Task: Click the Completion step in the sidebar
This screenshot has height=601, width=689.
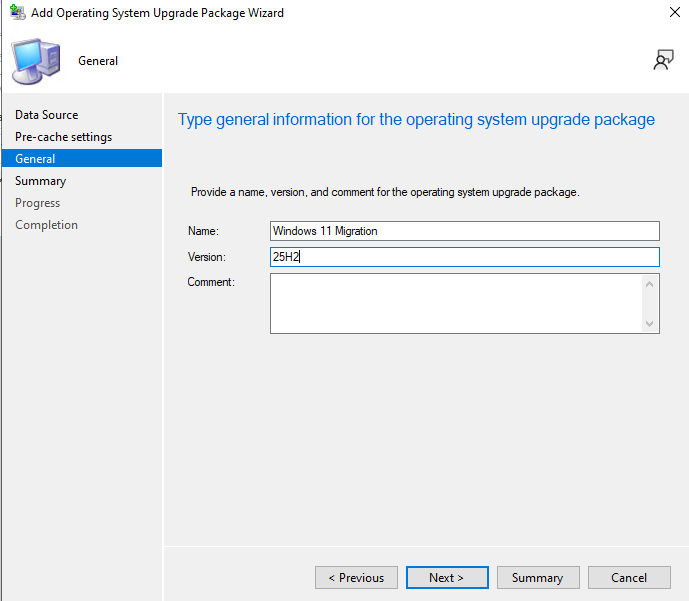Action: click(x=46, y=225)
